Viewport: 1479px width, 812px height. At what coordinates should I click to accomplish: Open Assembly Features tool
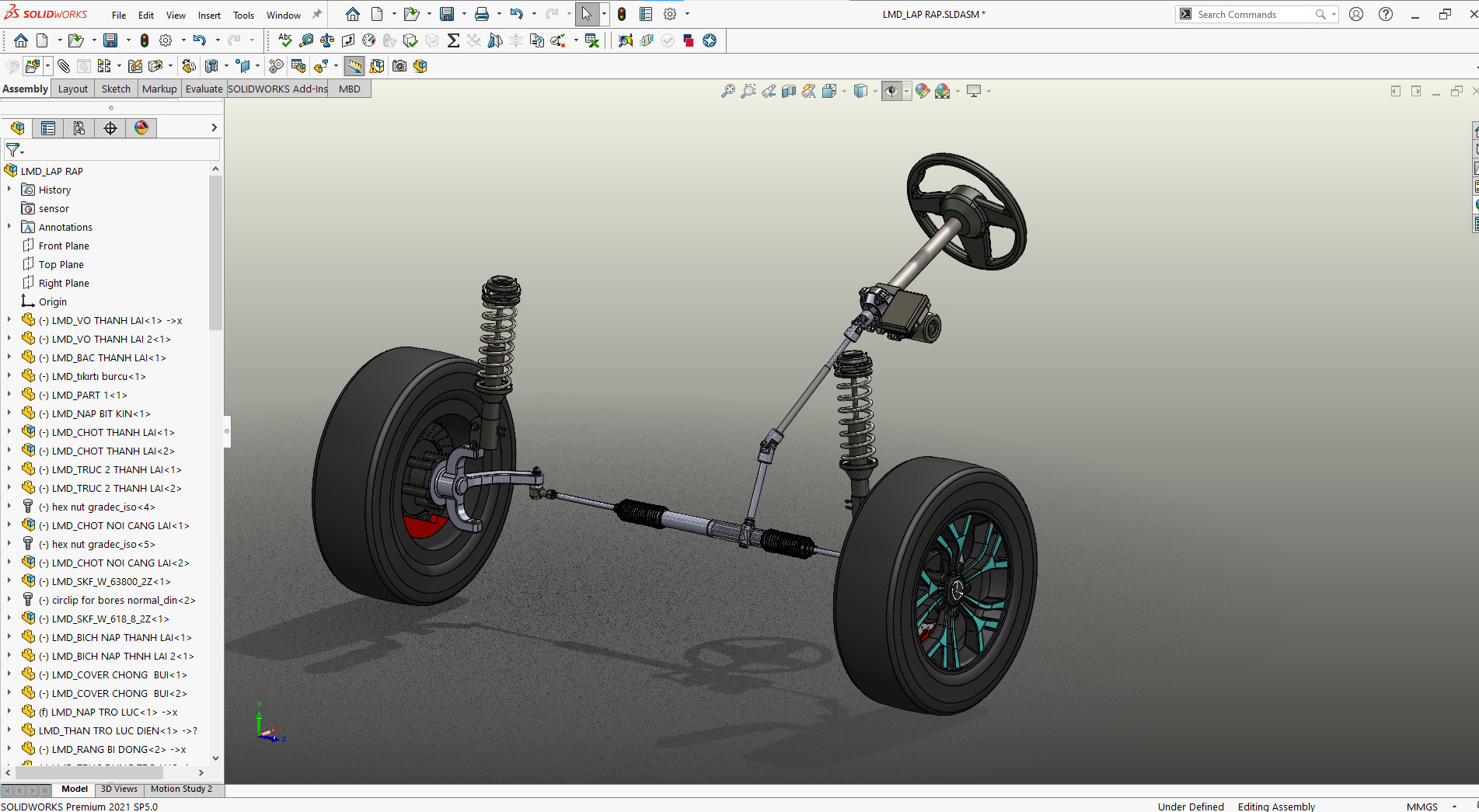pos(211,66)
